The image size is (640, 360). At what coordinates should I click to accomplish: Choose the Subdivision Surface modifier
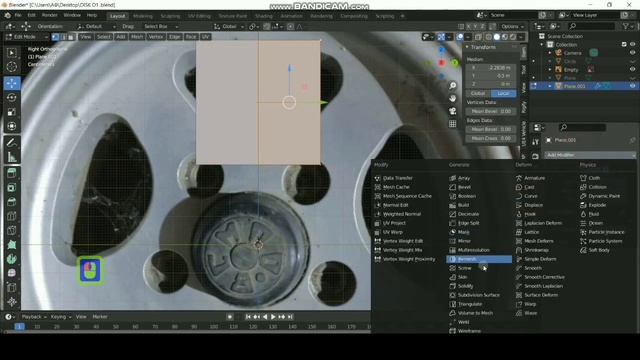[x=479, y=295]
